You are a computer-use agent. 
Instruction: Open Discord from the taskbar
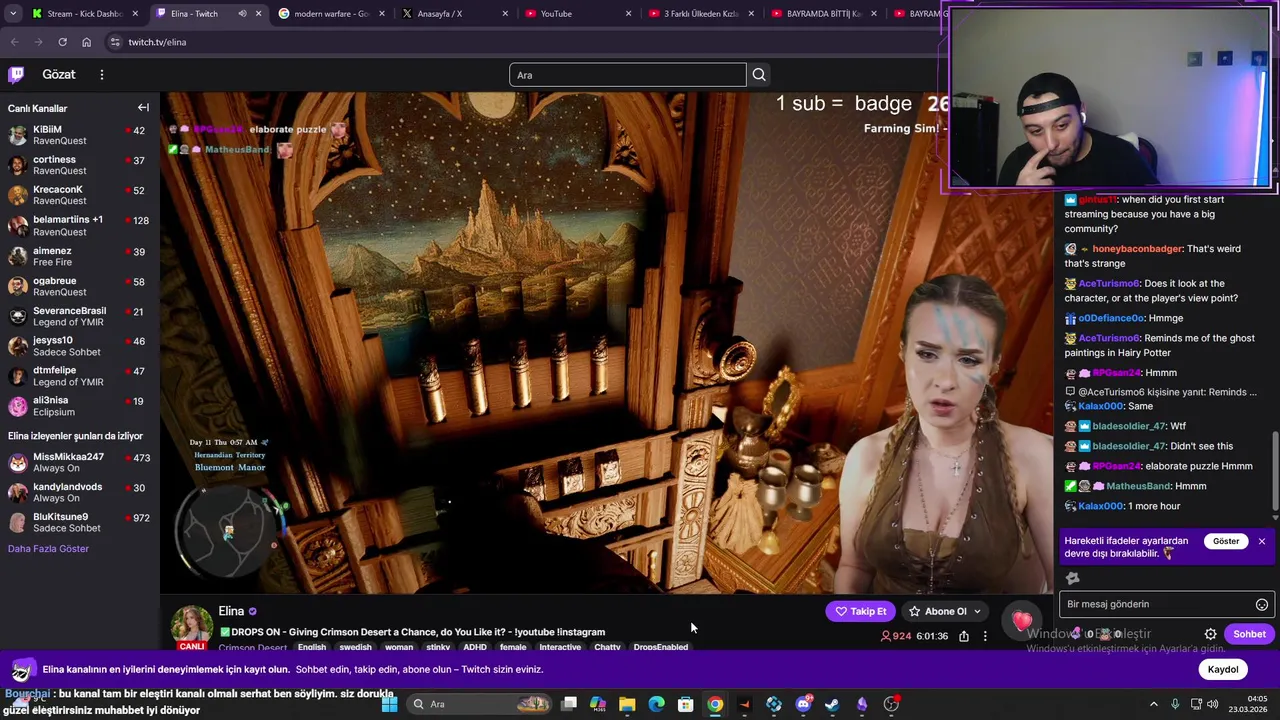[x=803, y=704]
